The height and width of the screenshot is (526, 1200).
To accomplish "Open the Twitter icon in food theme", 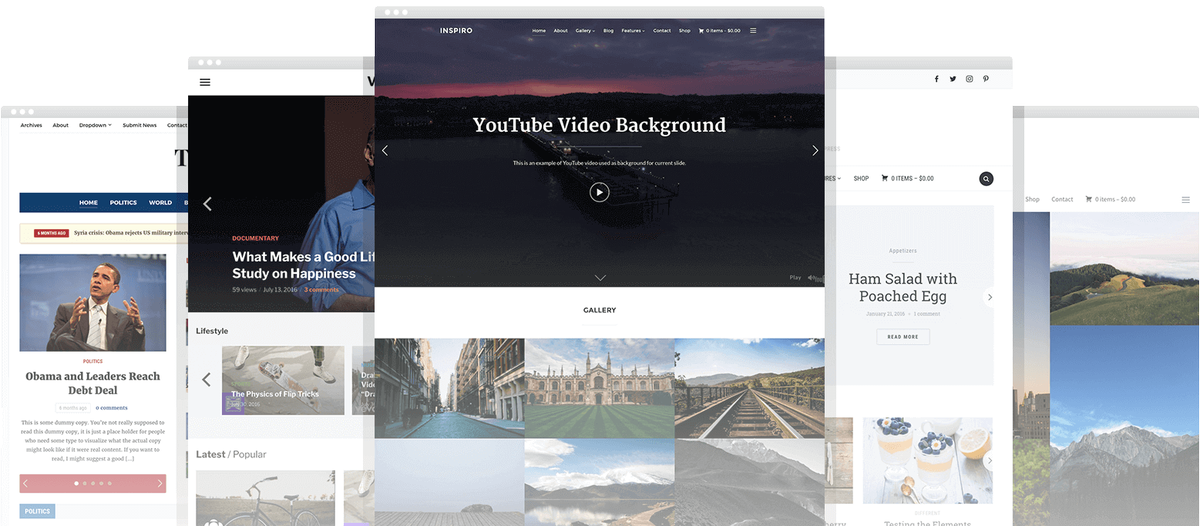I will (953, 78).
